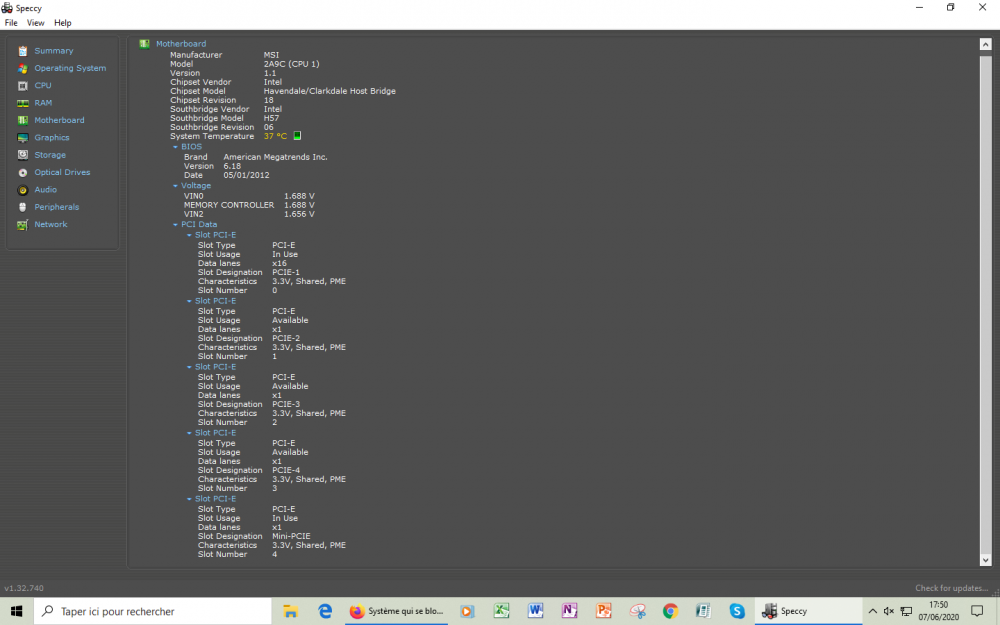Collapse the BIOS section

tap(175, 147)
